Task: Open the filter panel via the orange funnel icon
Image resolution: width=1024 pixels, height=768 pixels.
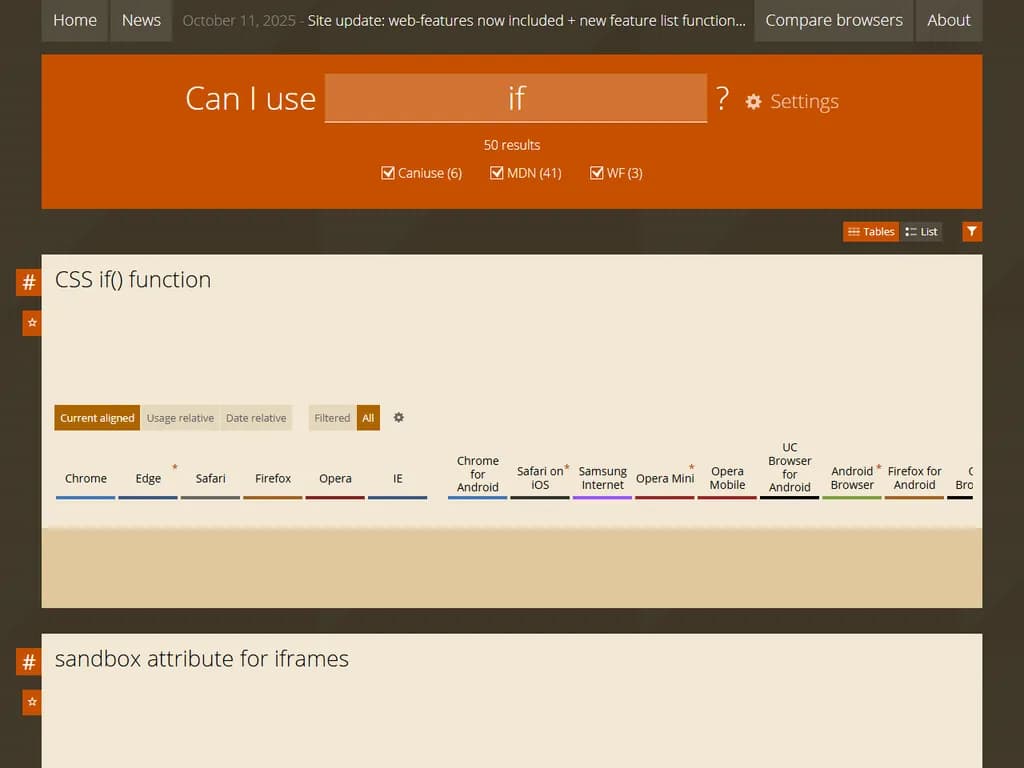Action: click(971, 231)
